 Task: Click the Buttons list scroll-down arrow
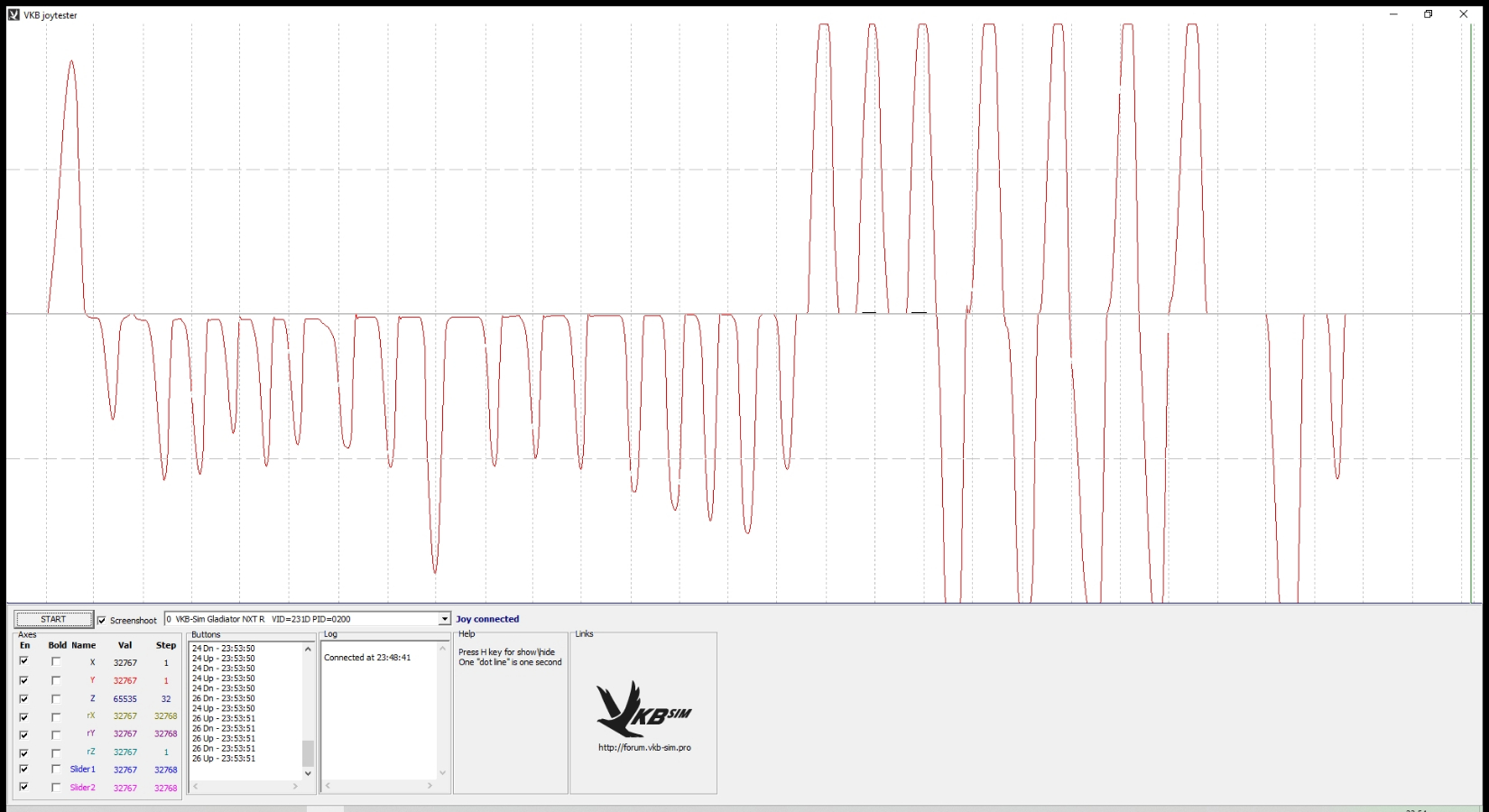(308, 773)
